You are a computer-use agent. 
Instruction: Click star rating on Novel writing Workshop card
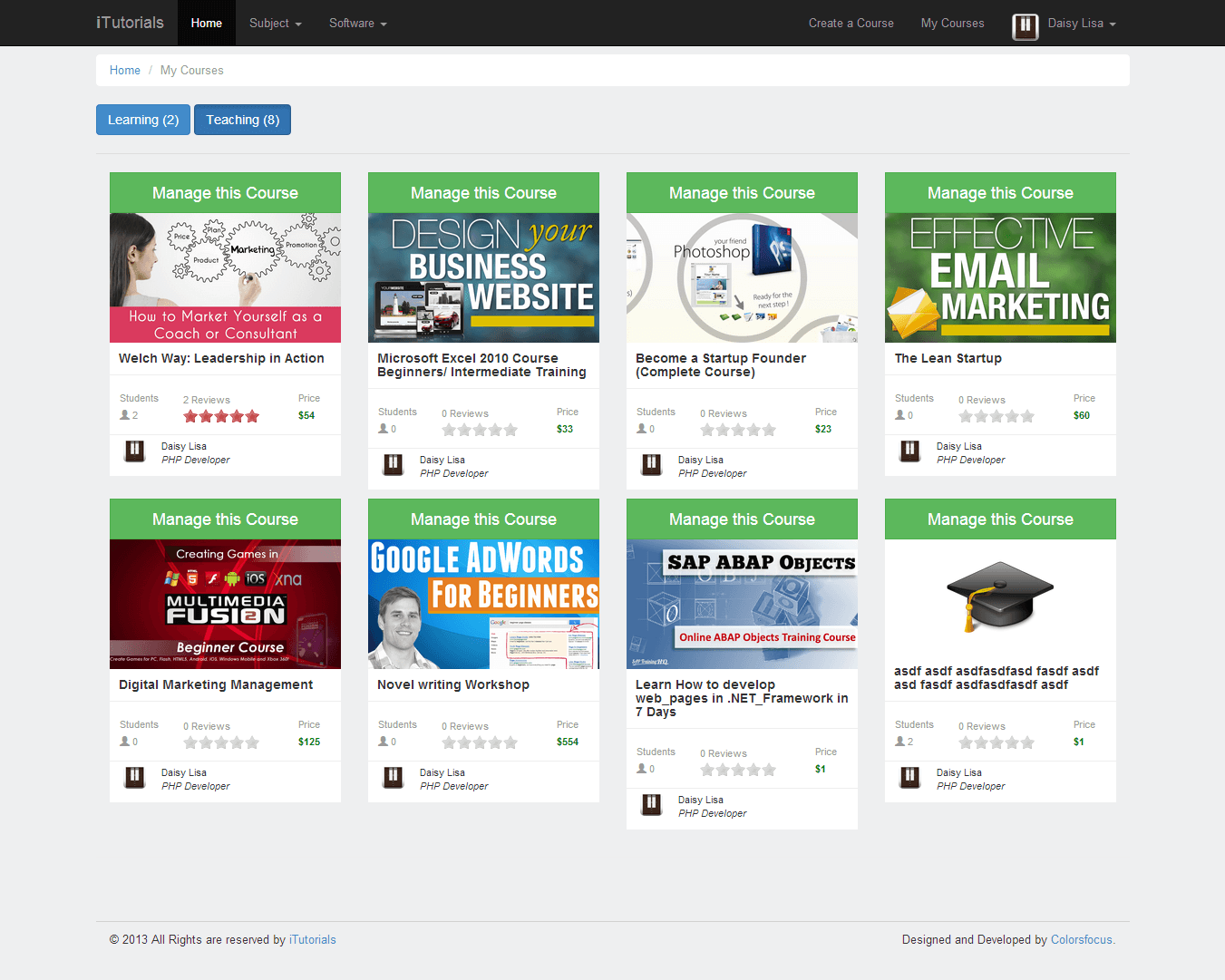pyautogui.click(x=480, y=742)
